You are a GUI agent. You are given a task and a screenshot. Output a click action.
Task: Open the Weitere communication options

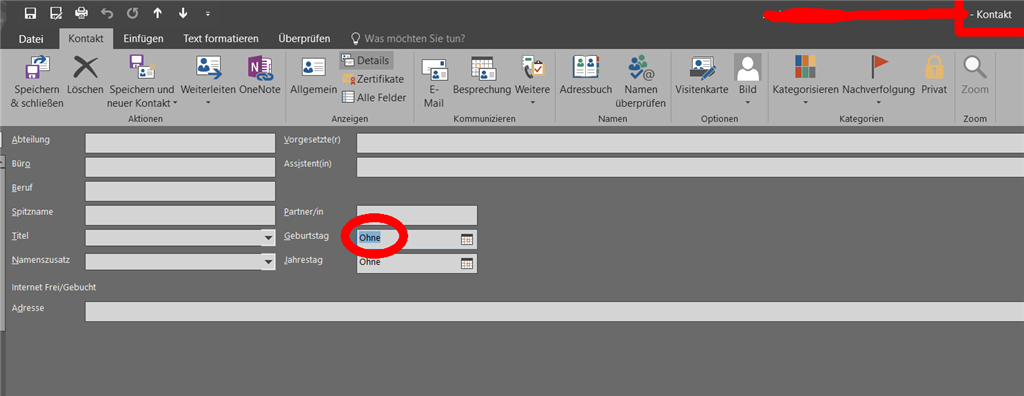click(532, 81)
